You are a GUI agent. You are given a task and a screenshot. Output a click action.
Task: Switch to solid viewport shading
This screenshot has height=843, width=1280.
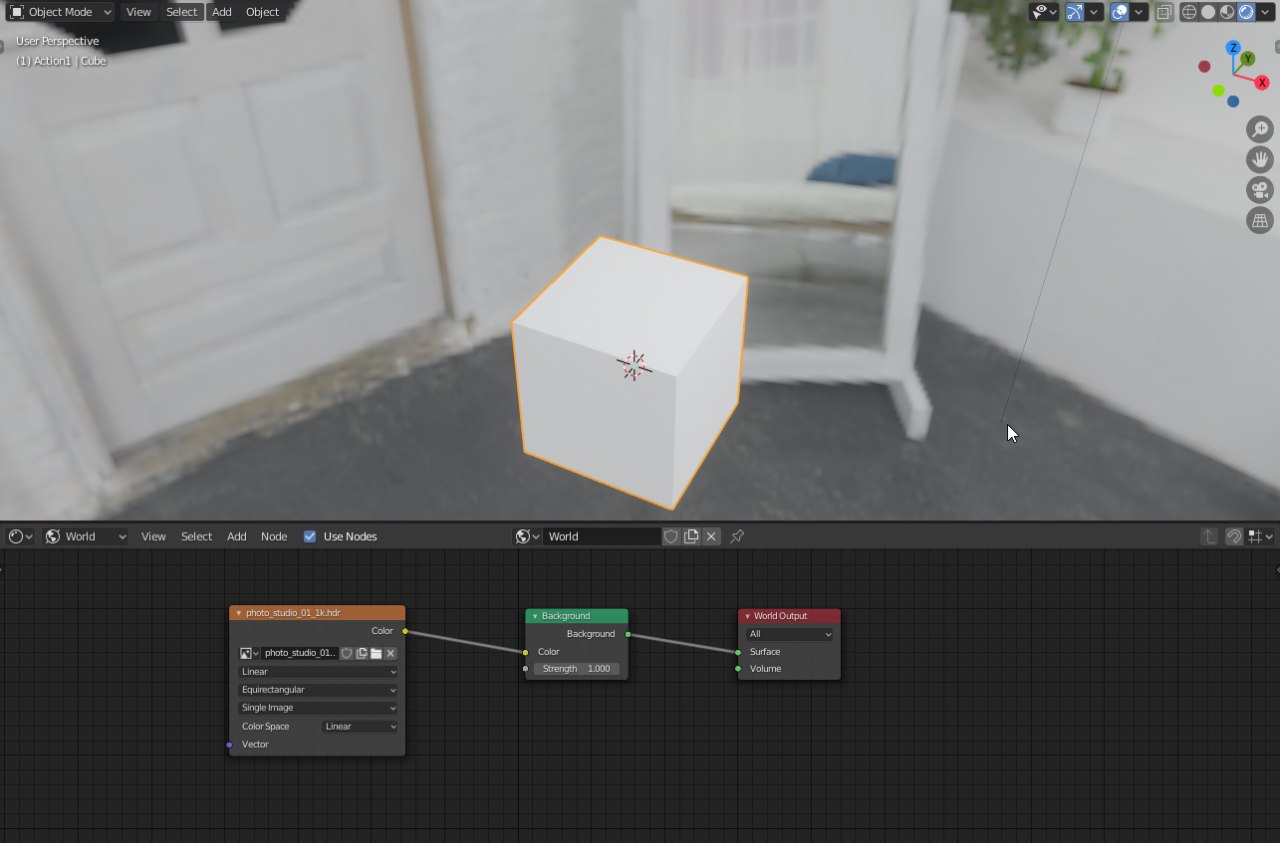pyautogui.click(x=1208, y=12)
